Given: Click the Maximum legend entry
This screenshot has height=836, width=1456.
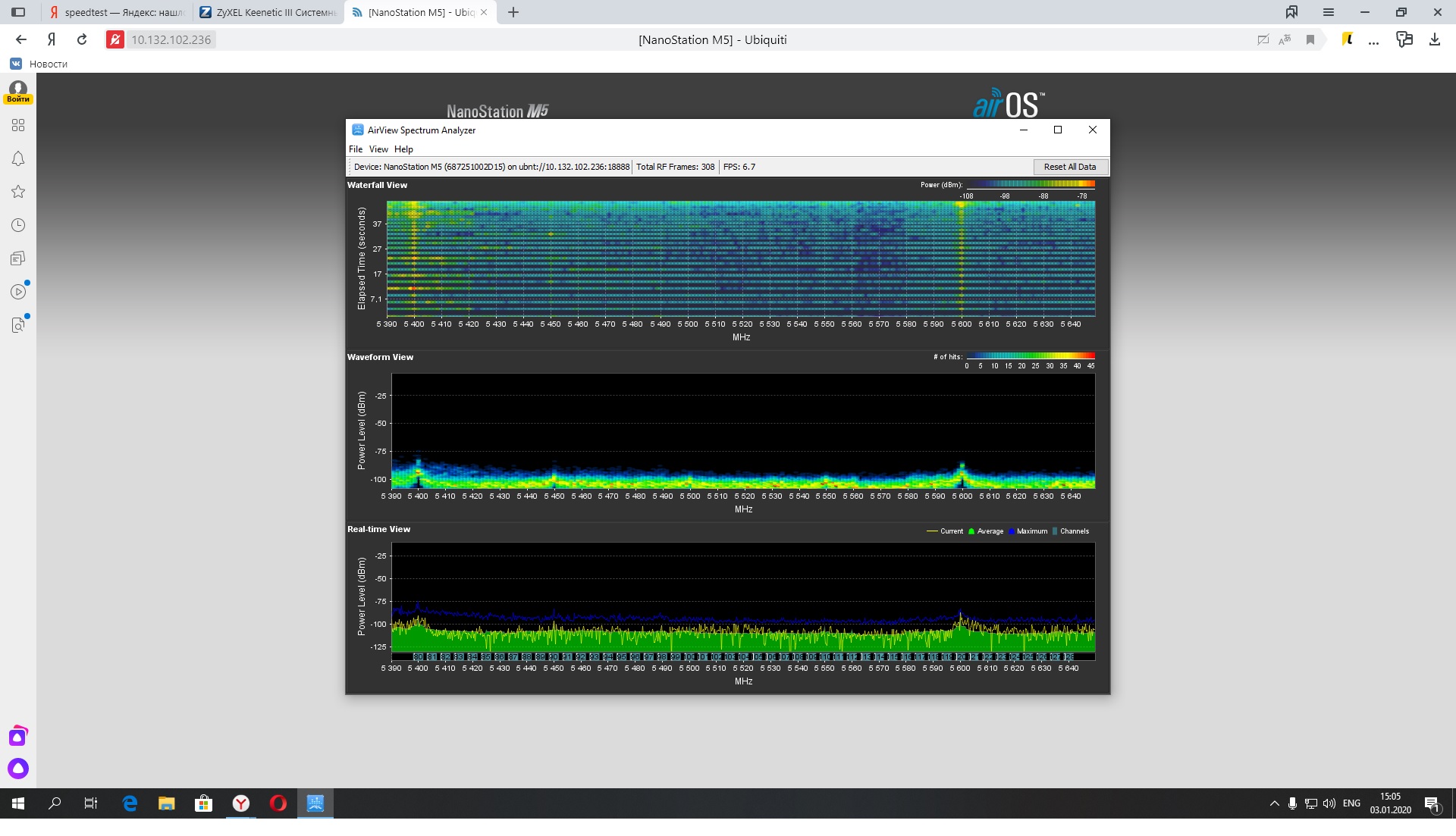Looking at the screenshot, I should (1028, 531).
